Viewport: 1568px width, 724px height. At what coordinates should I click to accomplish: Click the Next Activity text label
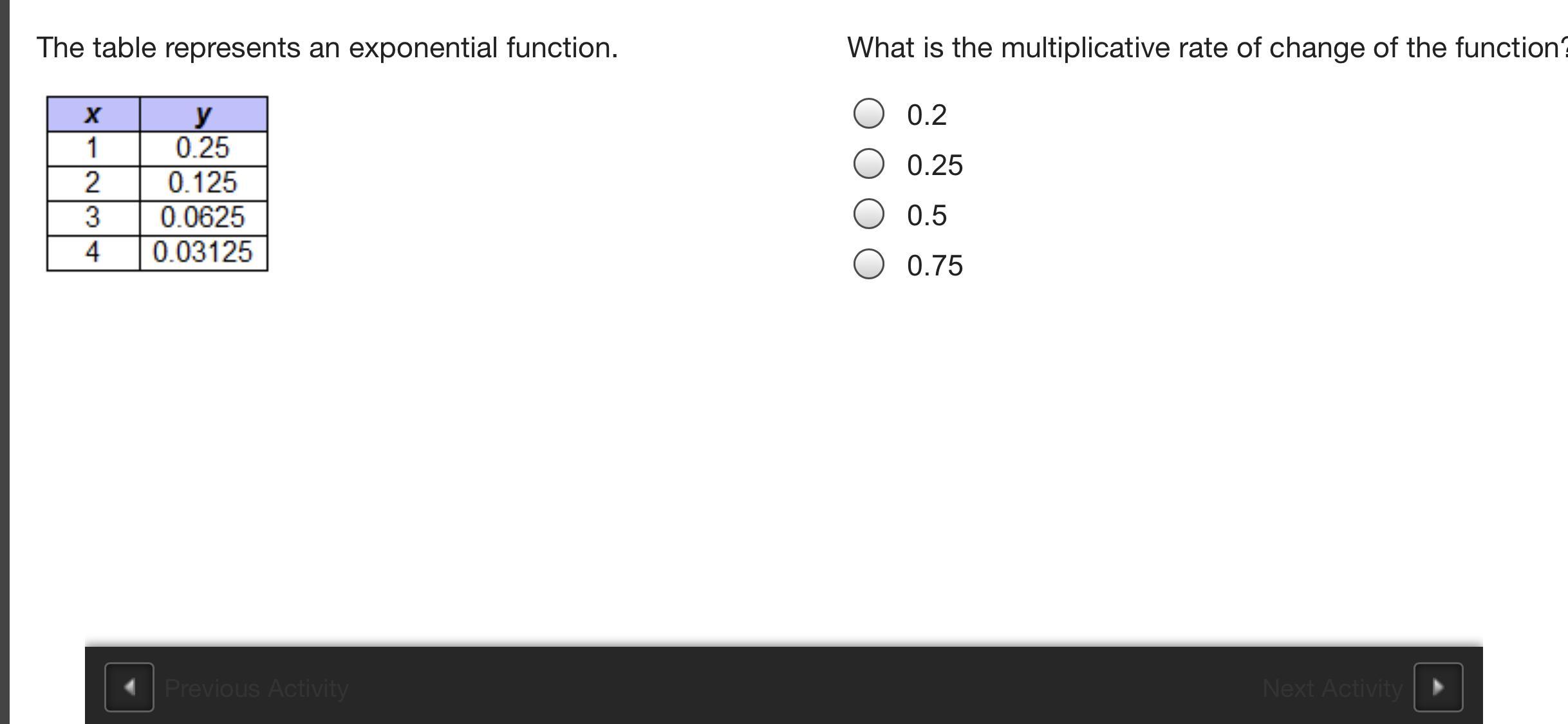pos(1332,689)
